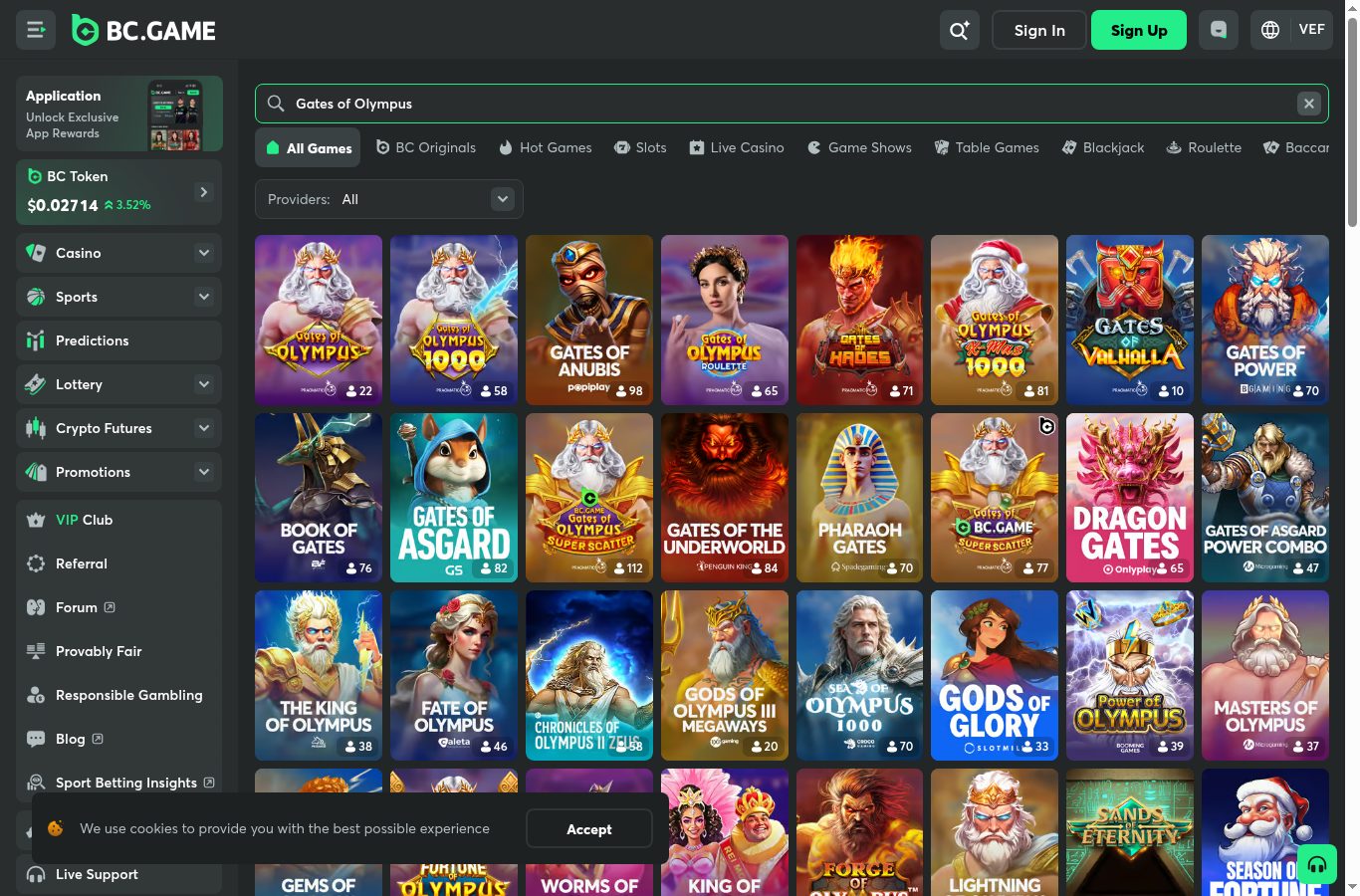Clear the search with the X button
This screenshot has width=1360, height=896.
point(1309,104)
